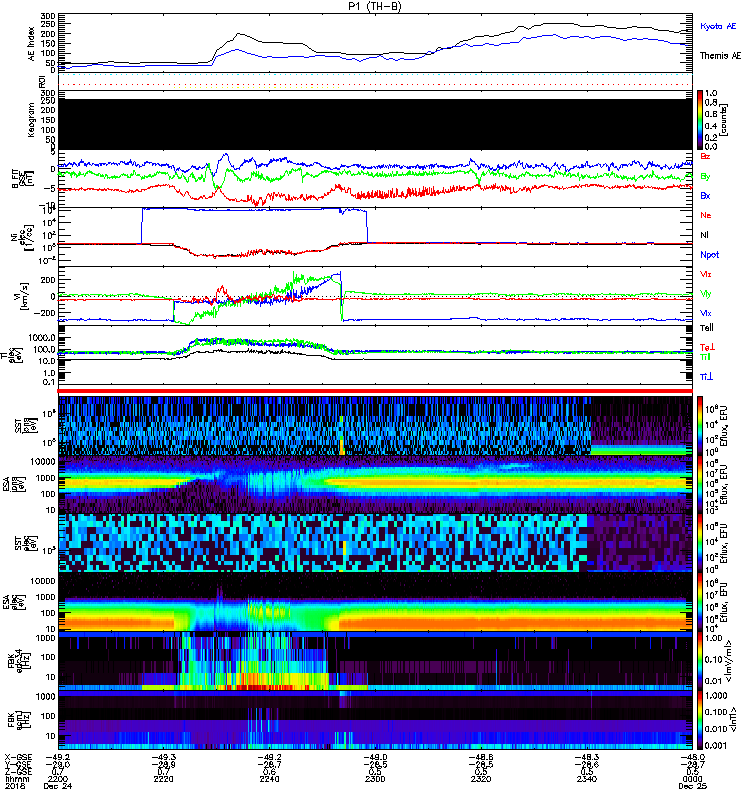Click the 2240 time tick label
The height and width of the screenshot is (800, 750).
pos(269,779)
